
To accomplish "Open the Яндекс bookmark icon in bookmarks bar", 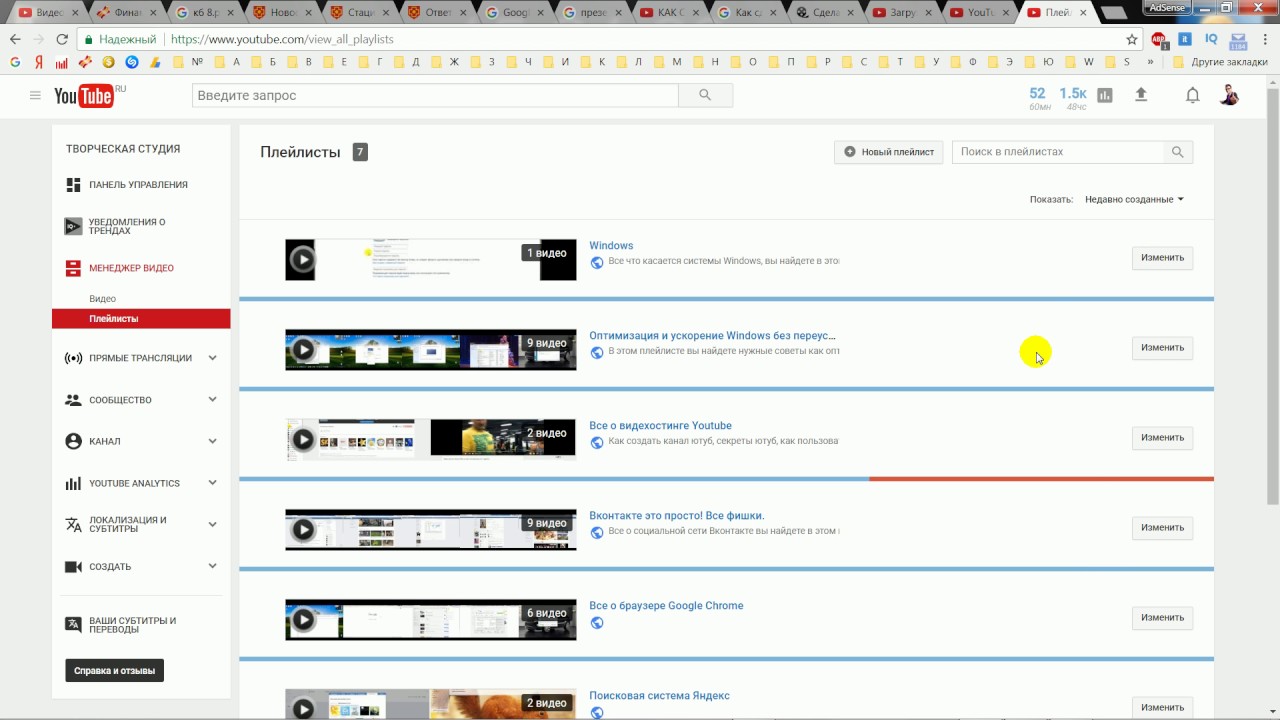I will (38, 62).
